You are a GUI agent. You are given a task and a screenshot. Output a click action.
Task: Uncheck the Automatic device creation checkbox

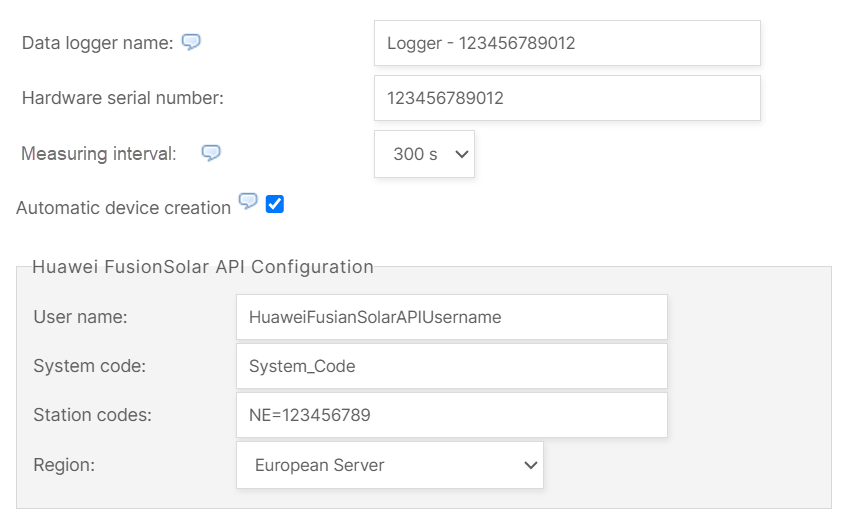tap(275, 205)
